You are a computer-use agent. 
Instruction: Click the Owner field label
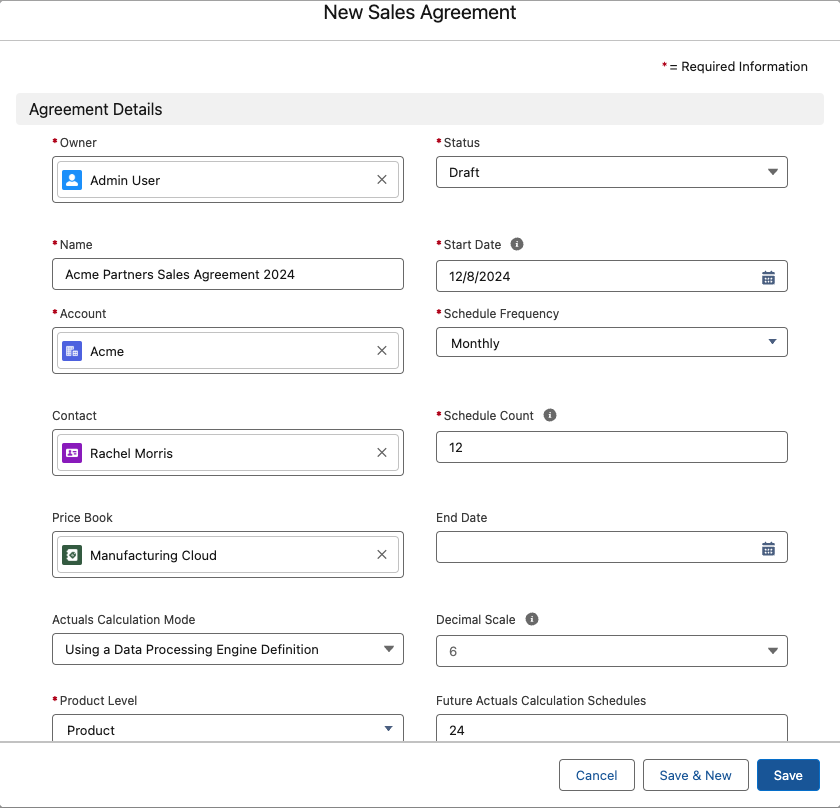pos(78,143)
